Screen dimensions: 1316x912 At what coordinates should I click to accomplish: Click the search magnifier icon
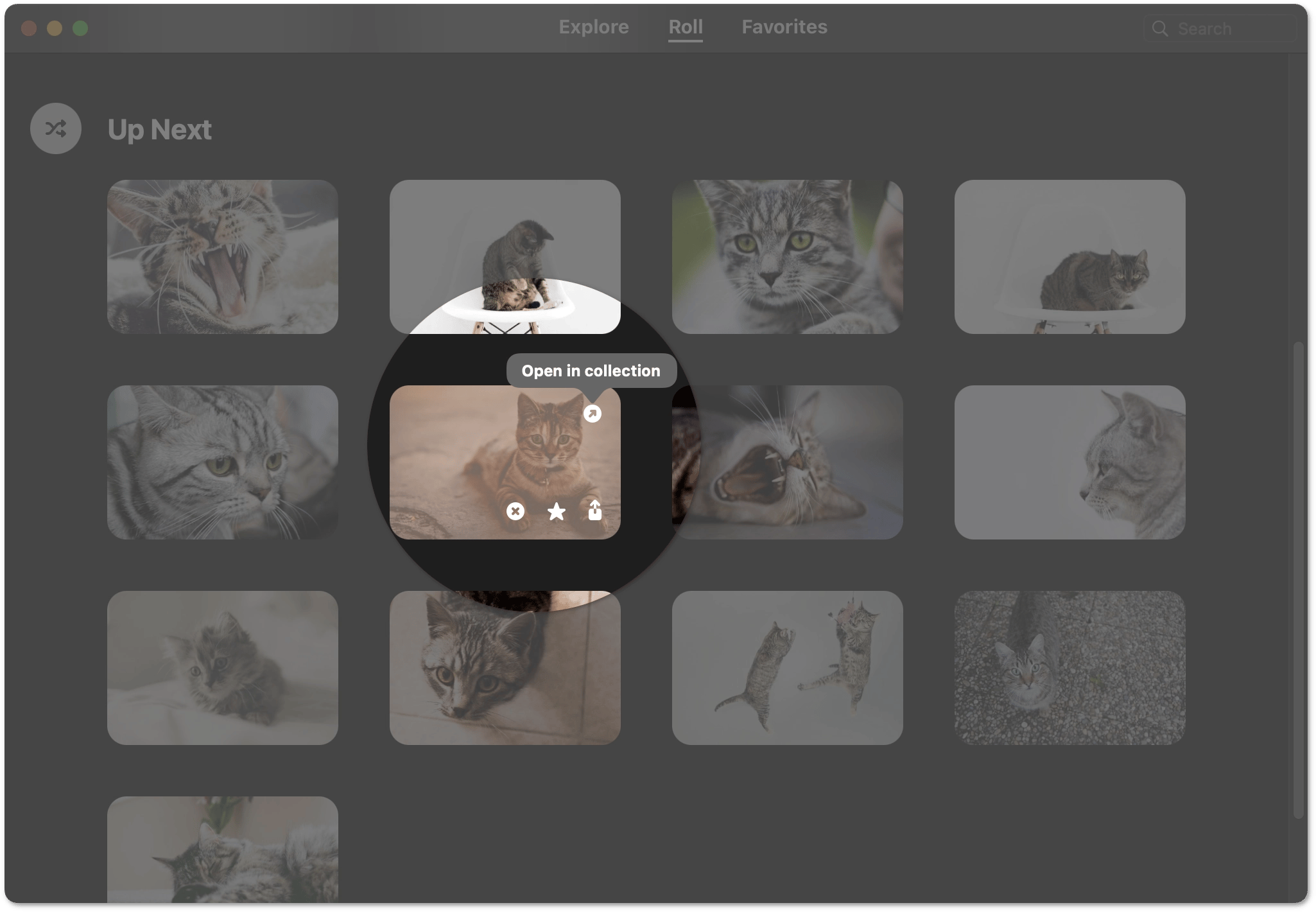1159,29
